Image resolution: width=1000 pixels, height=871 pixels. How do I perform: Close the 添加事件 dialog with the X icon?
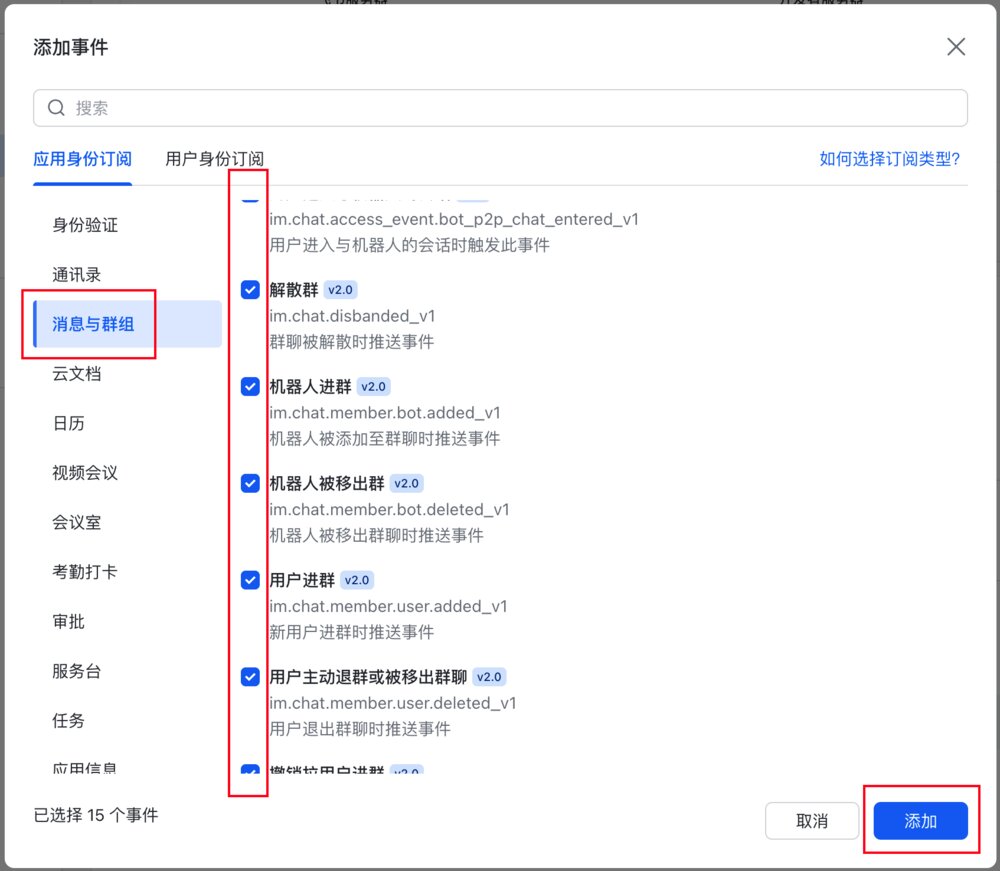tap(955, 47)
